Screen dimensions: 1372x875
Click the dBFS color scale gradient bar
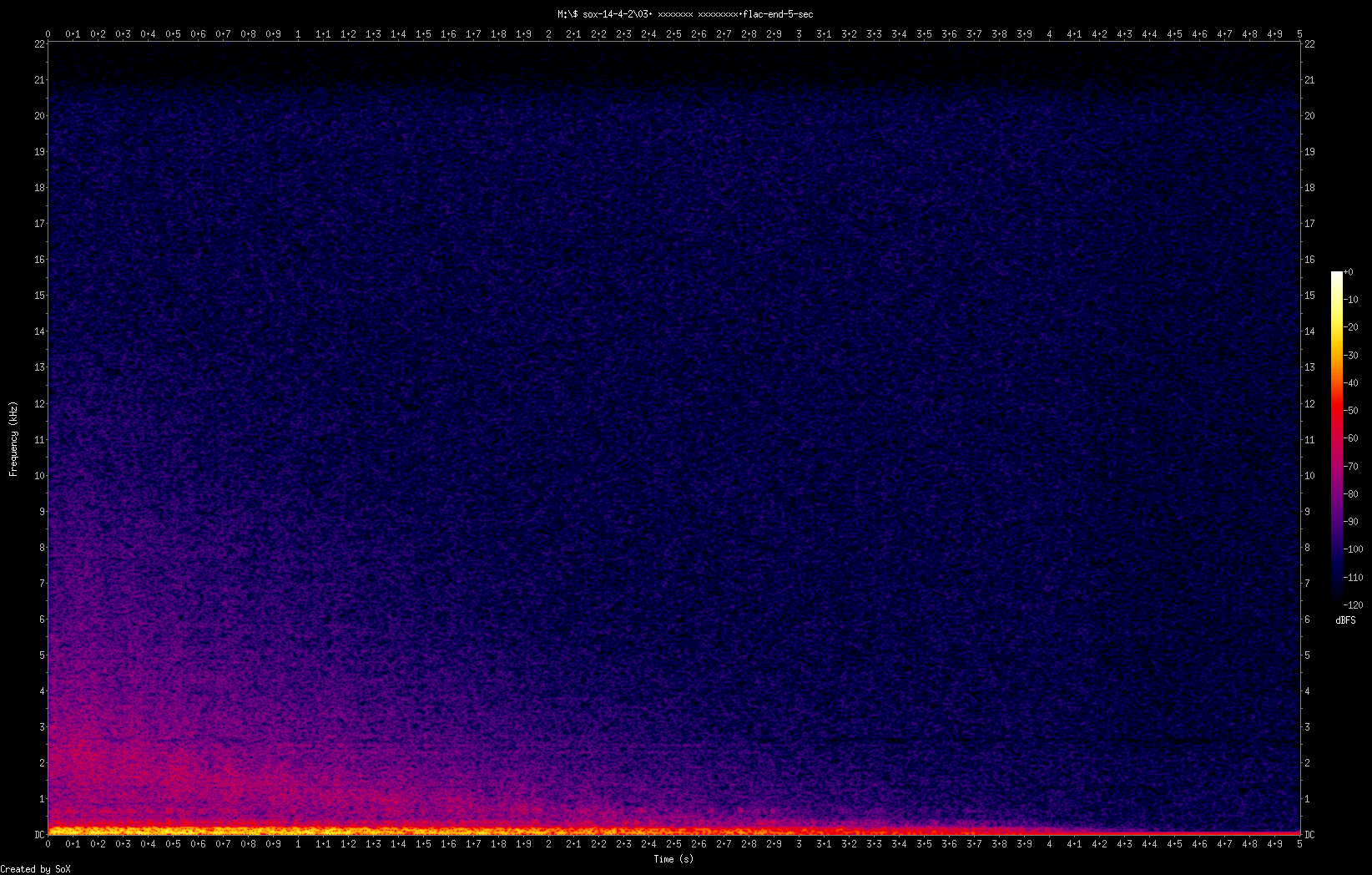(1337, 438)
